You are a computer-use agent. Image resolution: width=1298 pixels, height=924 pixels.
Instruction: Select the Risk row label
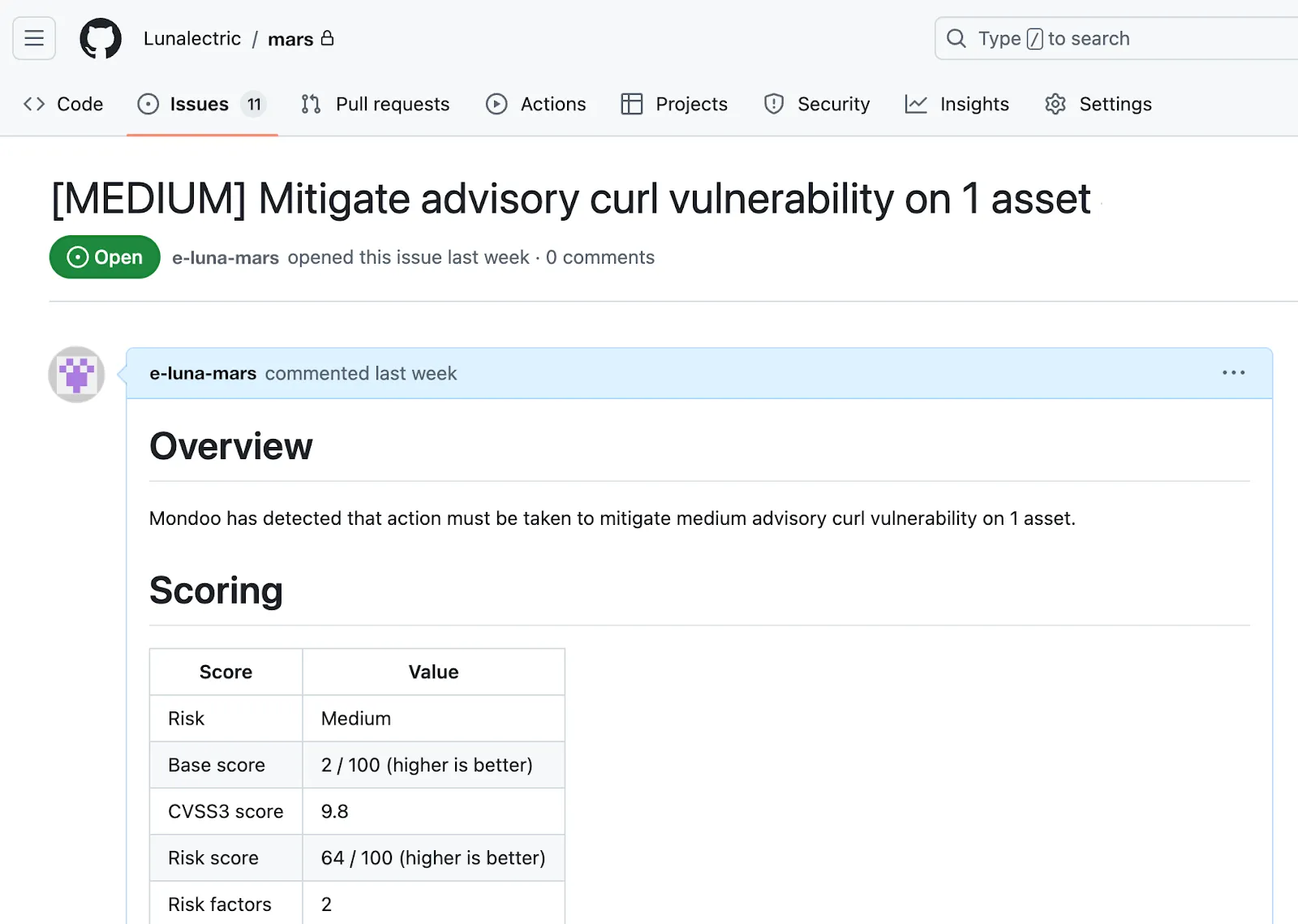pos(226,719)
